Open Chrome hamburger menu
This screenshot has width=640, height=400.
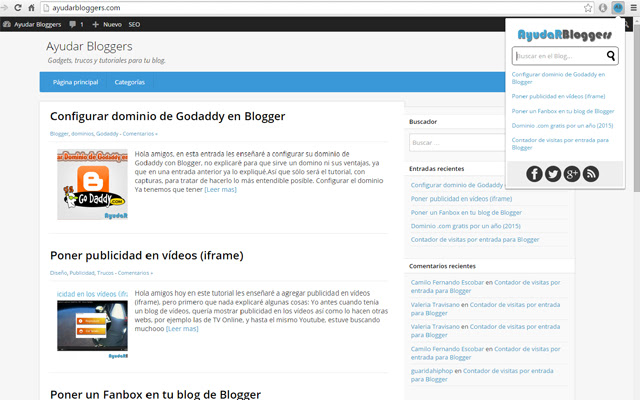[633, 8]
